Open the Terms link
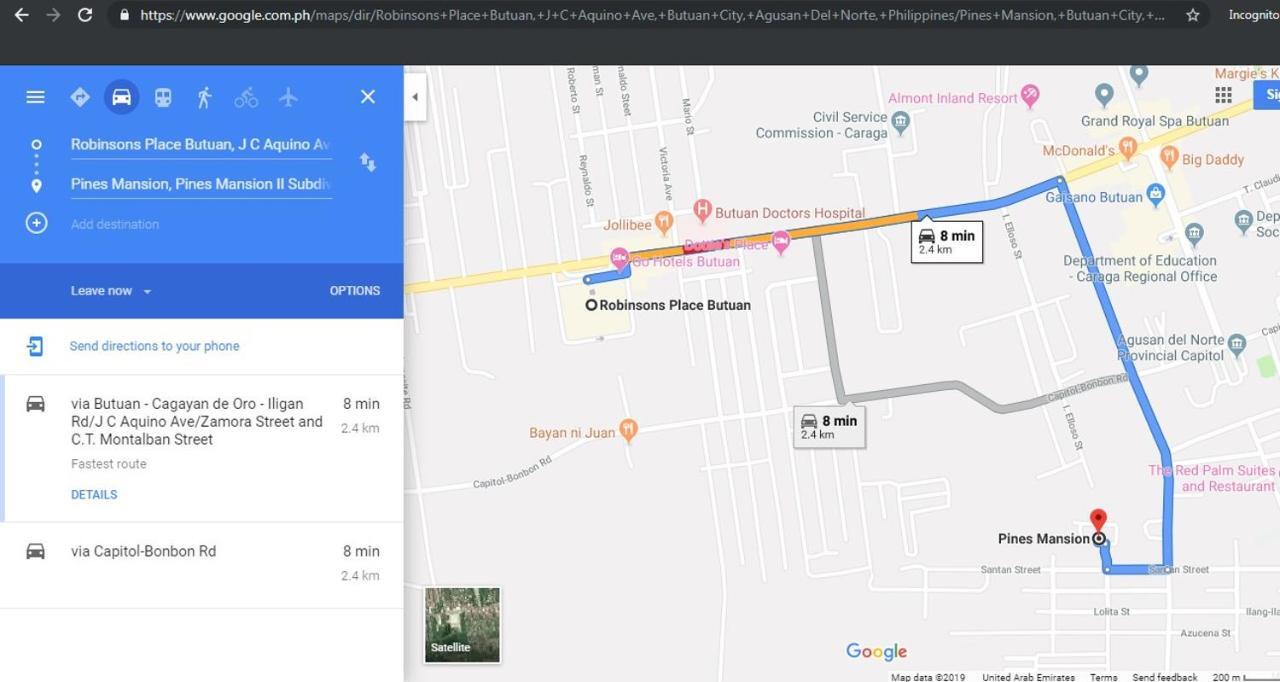The height and width of the screenshot is (682, 1280). [x=1104, y=677]
